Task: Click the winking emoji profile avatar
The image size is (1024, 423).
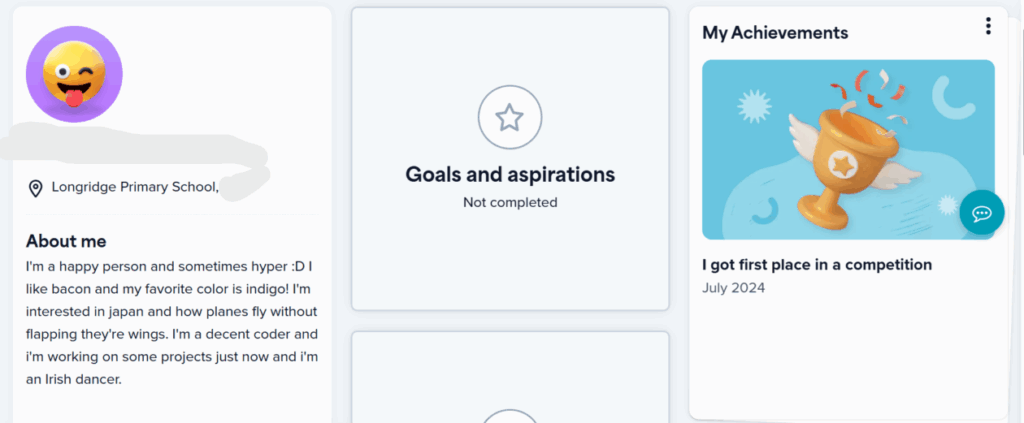Action: [x=74, y=74]
